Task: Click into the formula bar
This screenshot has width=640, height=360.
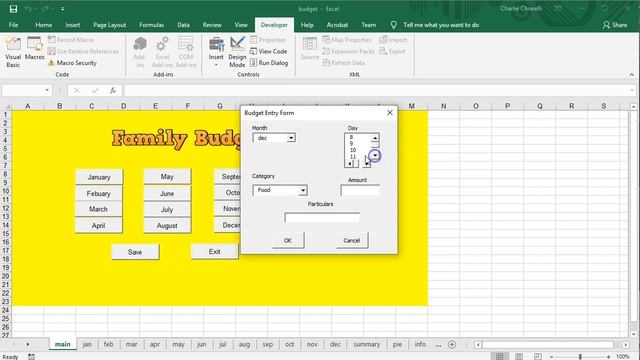Action: (376, 90)
